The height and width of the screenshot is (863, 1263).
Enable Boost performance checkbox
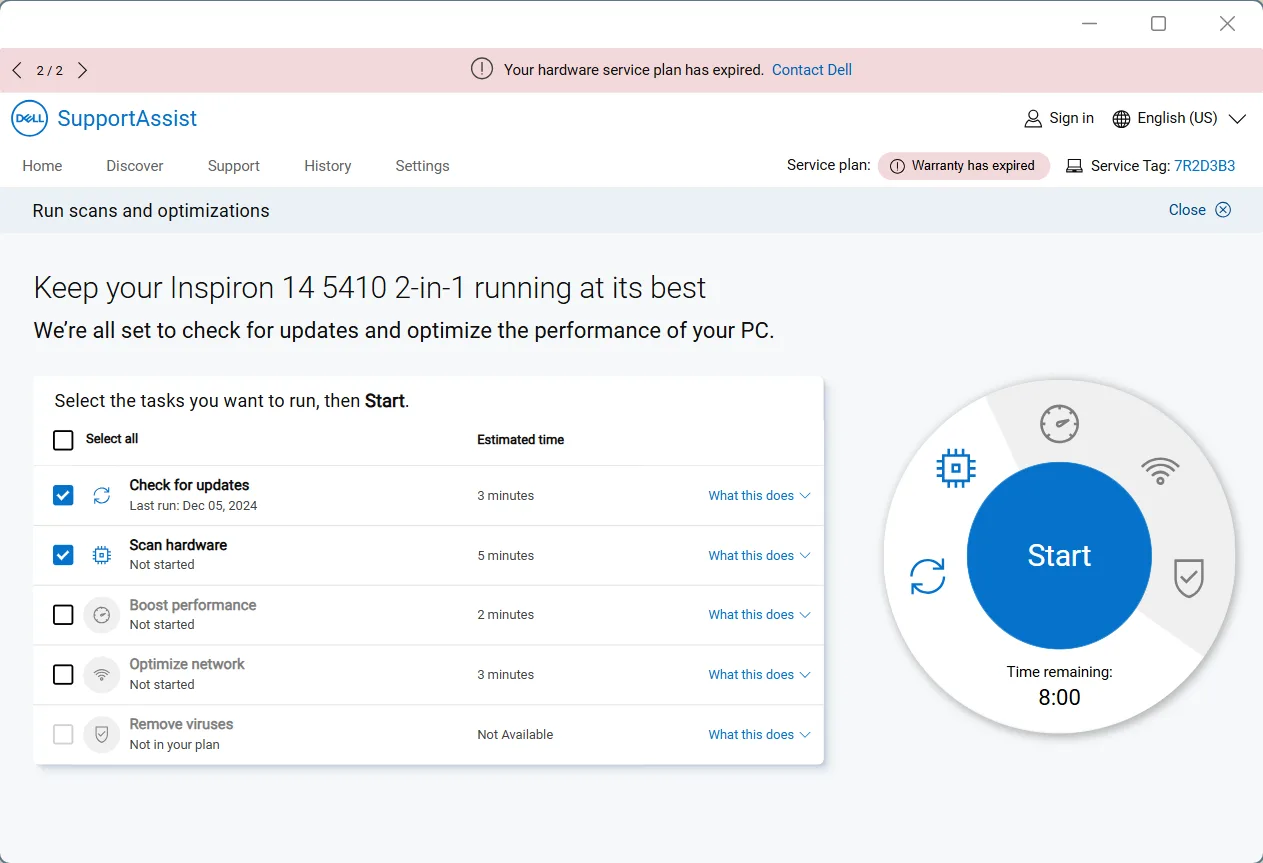click(x=63, y=615)
